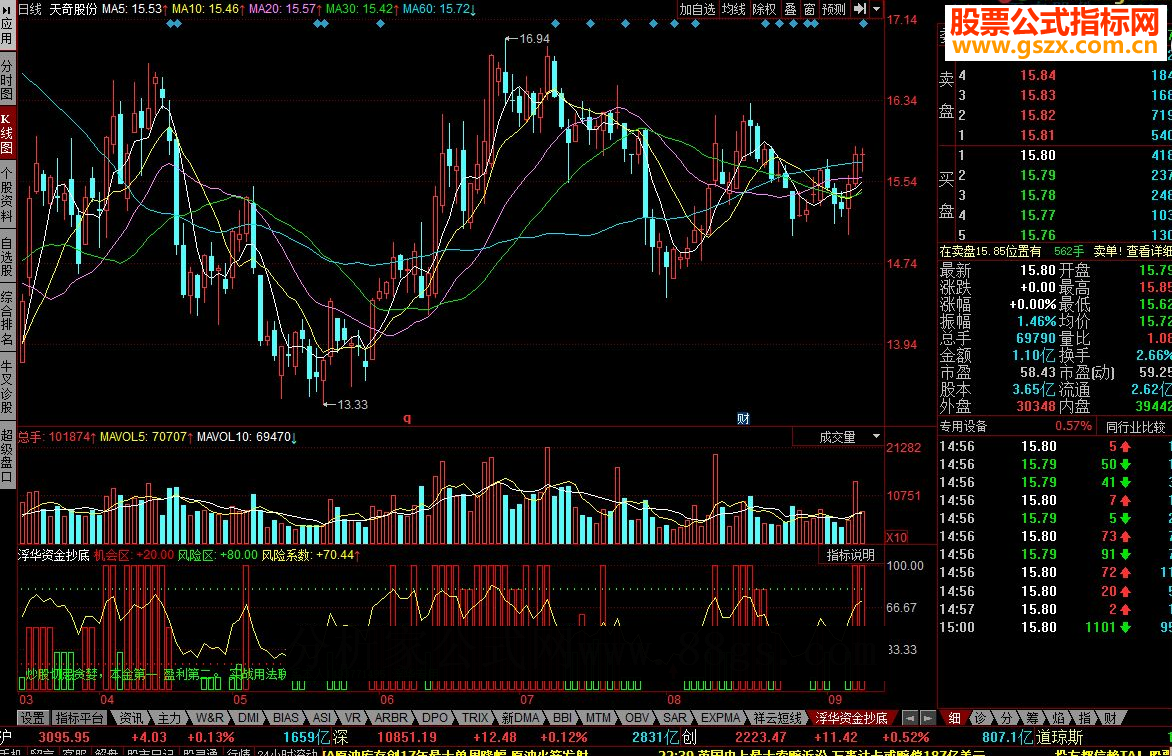Screen dimensions: 1172x756
Task: Open 超级盘口 sidebar tab
Action: (7, 455)
